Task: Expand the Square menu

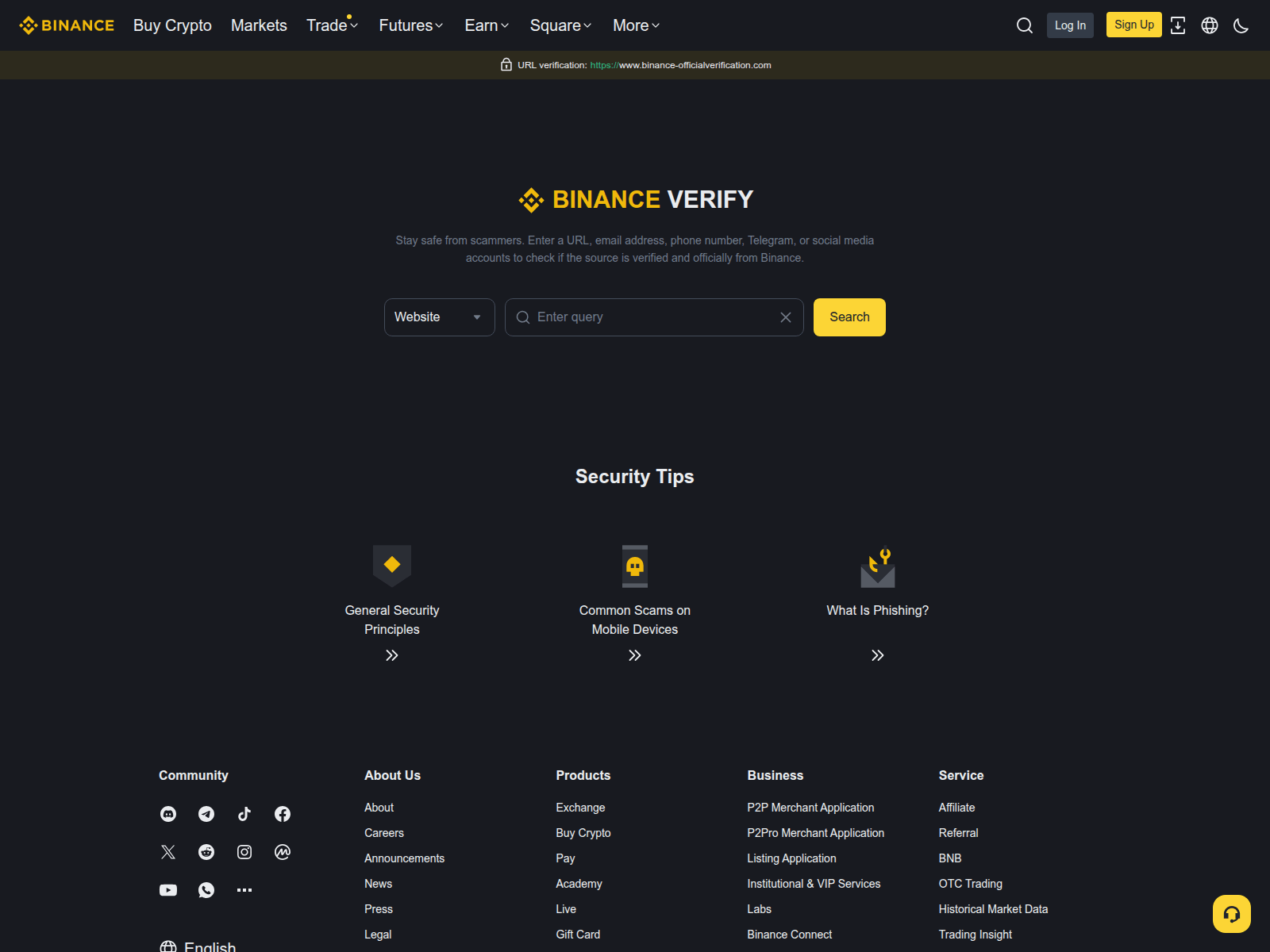Action: pyautogui.click(x=561, y=25)
